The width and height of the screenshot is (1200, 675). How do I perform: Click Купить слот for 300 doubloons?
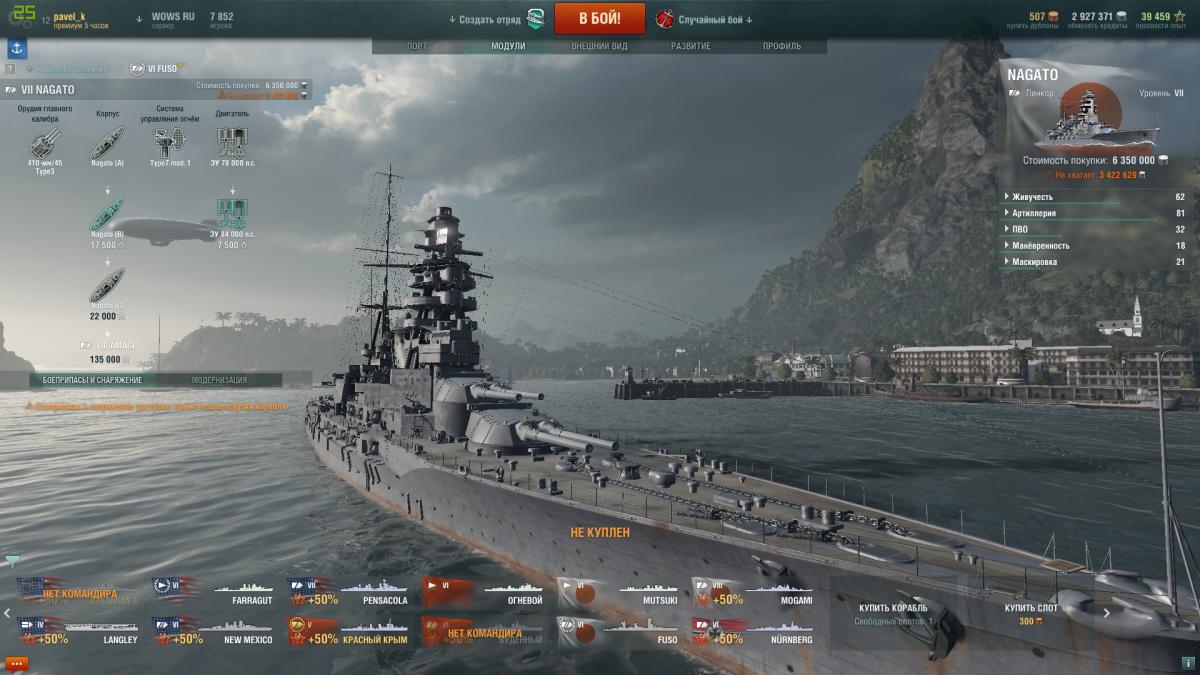(1029, 613)
